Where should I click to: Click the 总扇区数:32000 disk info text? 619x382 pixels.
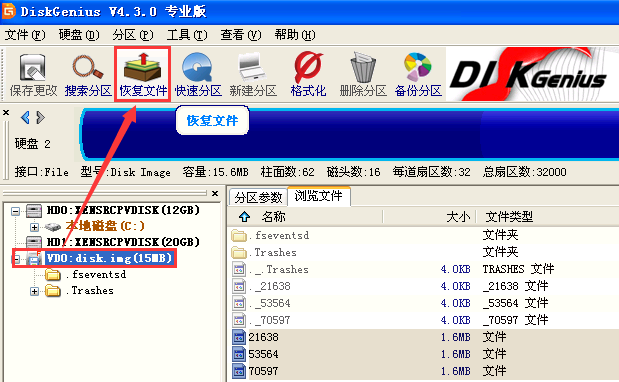pyautogui.click(x=524, y=172)
